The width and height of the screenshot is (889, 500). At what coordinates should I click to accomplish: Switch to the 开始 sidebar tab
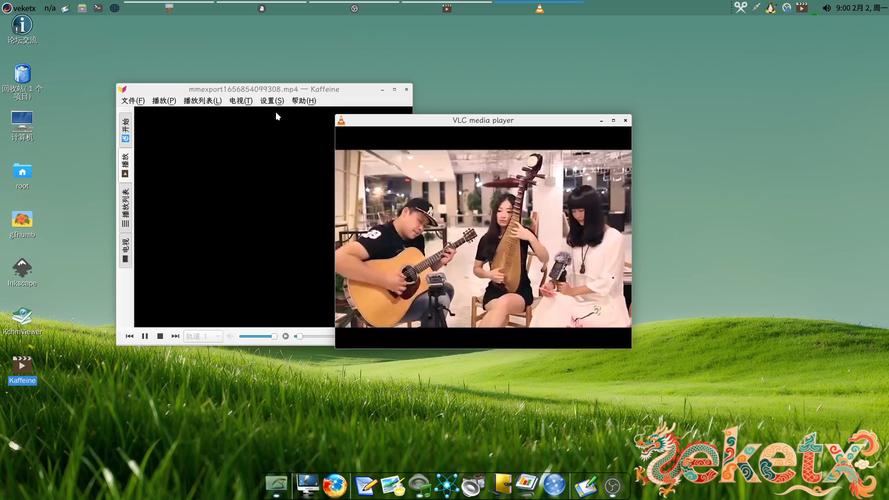click(125, 130)
